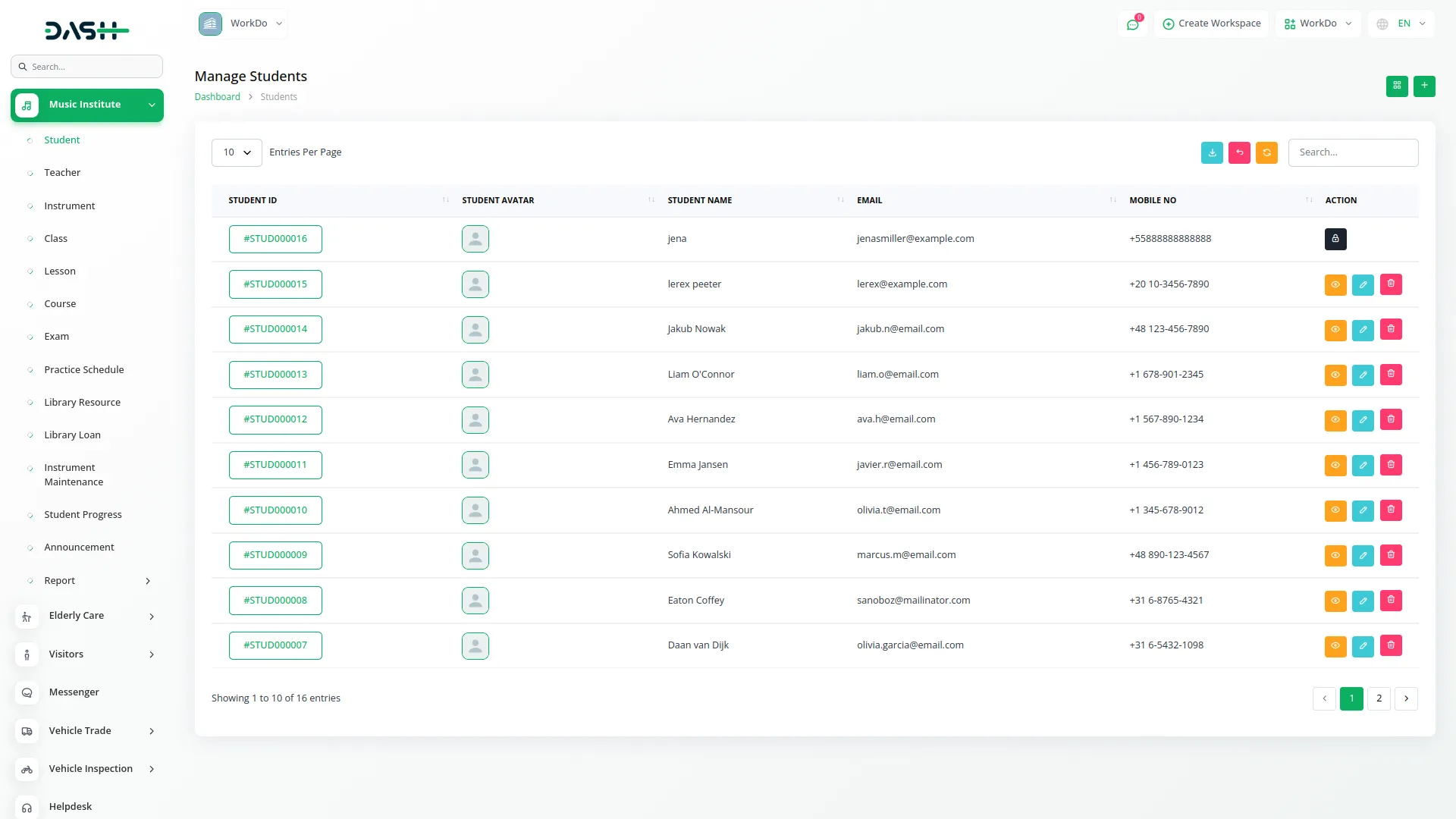The width and height of the screenshot is (1456, 819).
Task: Open the Teacher menu item in sidebar
Action: point(62,173)
